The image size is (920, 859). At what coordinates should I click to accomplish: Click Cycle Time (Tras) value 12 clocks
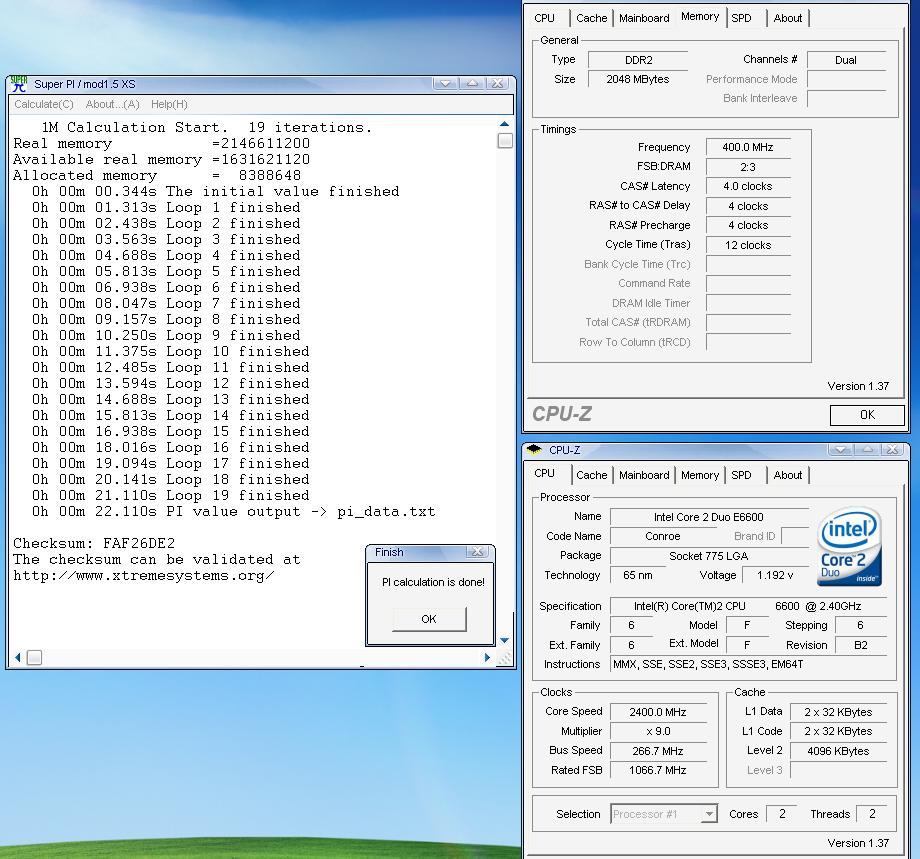(748, 245)
